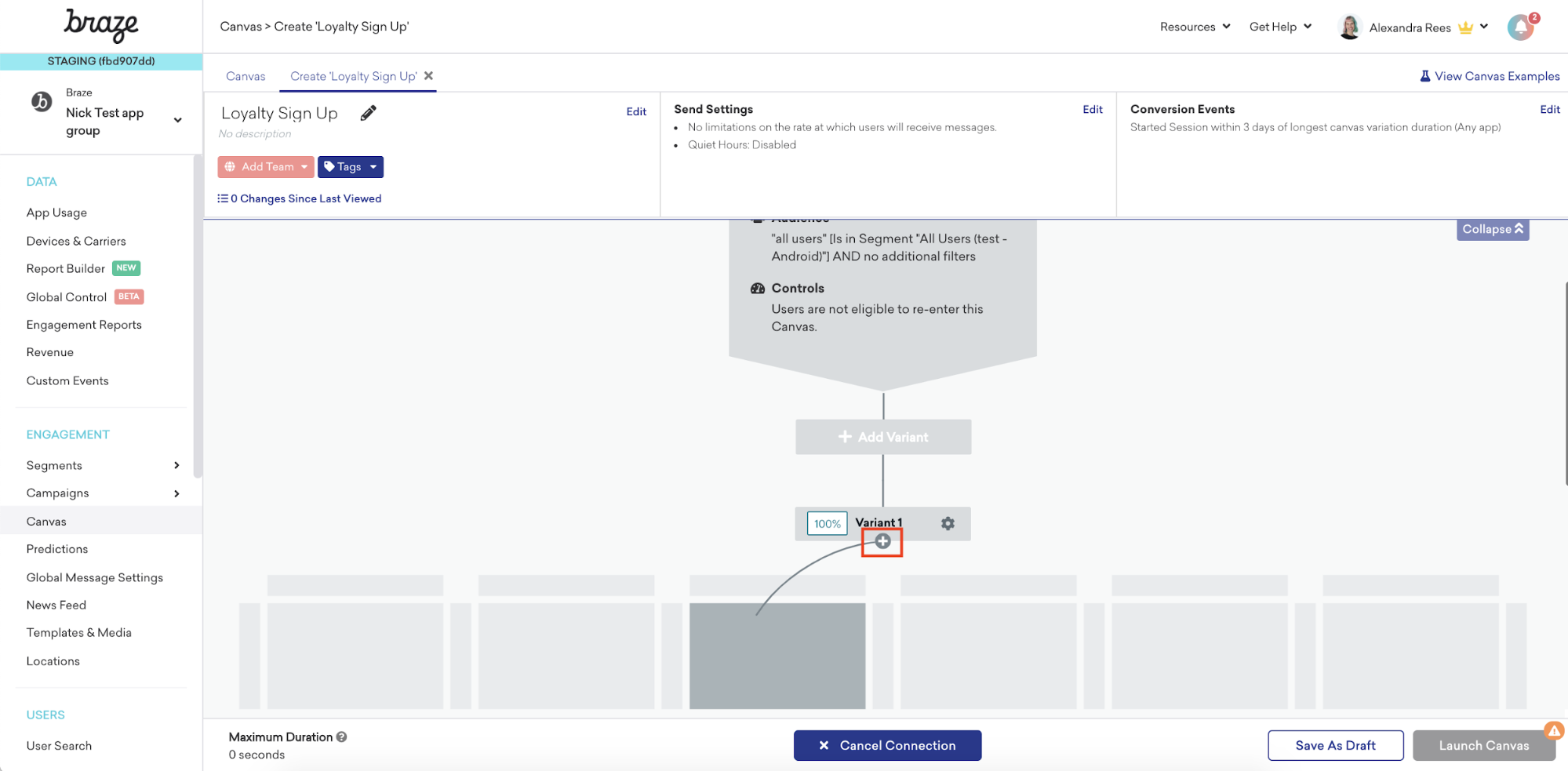This screenshot has height=771, width=1568.
Task: Expand the Campaigns submenu
Action: coord(176,493)
